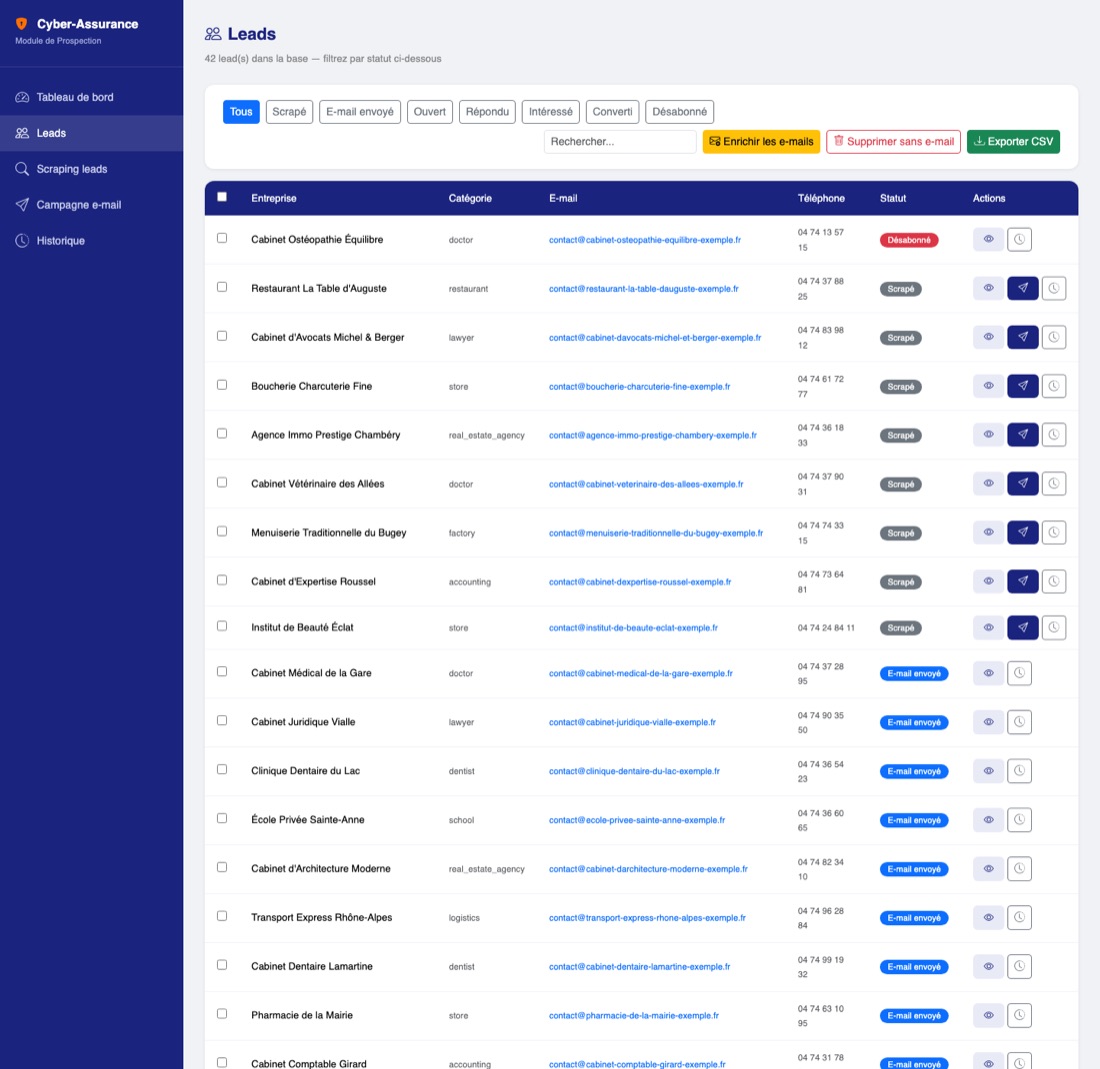
Task: View details of Cabinet Dentaire Lamartine
Action: point(988,967)
